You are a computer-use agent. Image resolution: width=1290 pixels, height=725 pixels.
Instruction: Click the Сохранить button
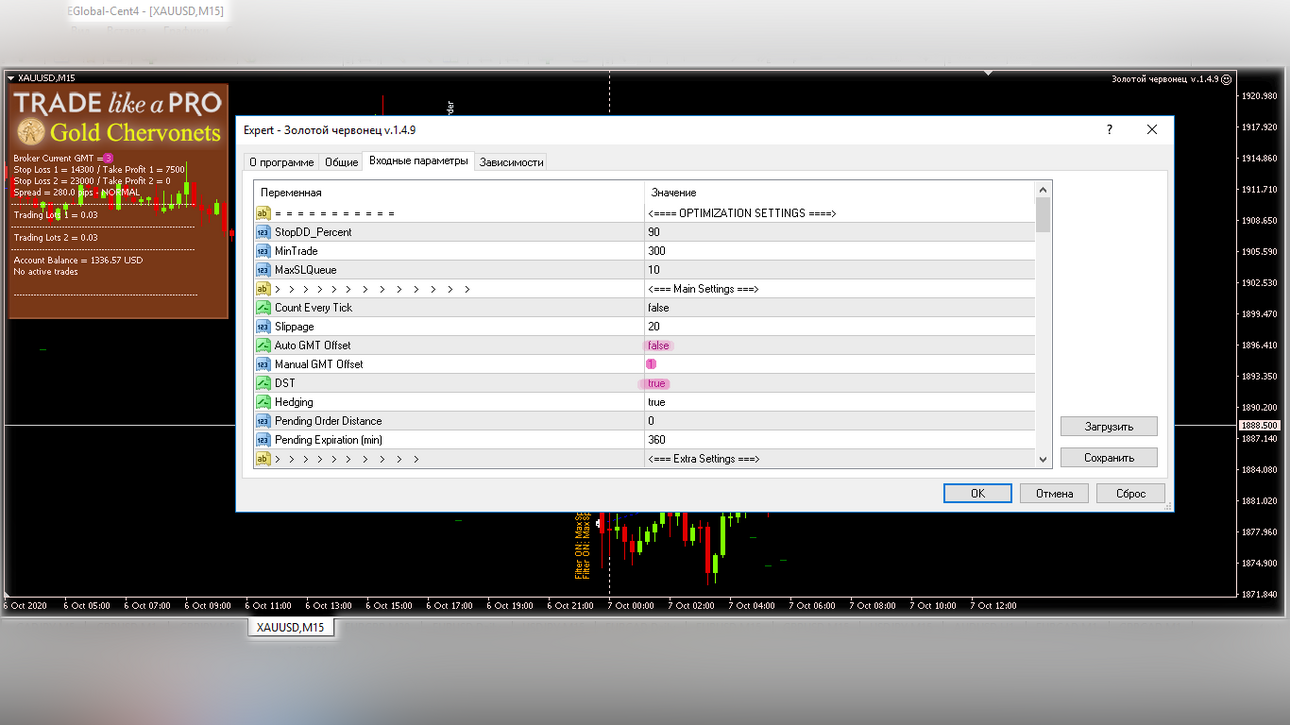tap(1109, 457)
